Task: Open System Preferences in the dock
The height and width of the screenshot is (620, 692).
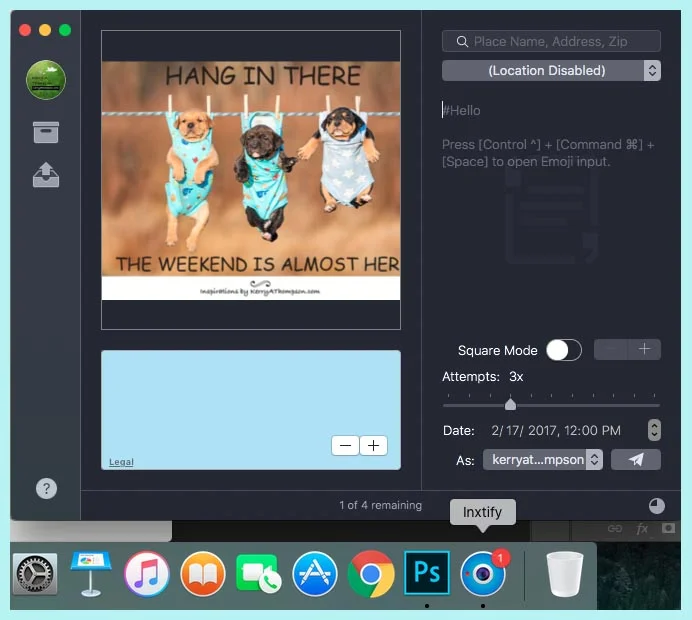Action: [35, 574]
